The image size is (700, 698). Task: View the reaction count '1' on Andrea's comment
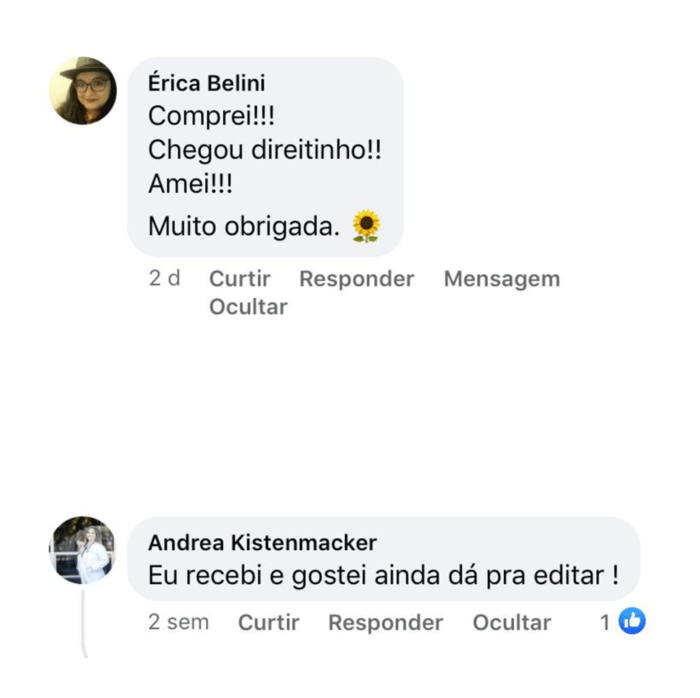pyautogui.click(x=605, y=622)
